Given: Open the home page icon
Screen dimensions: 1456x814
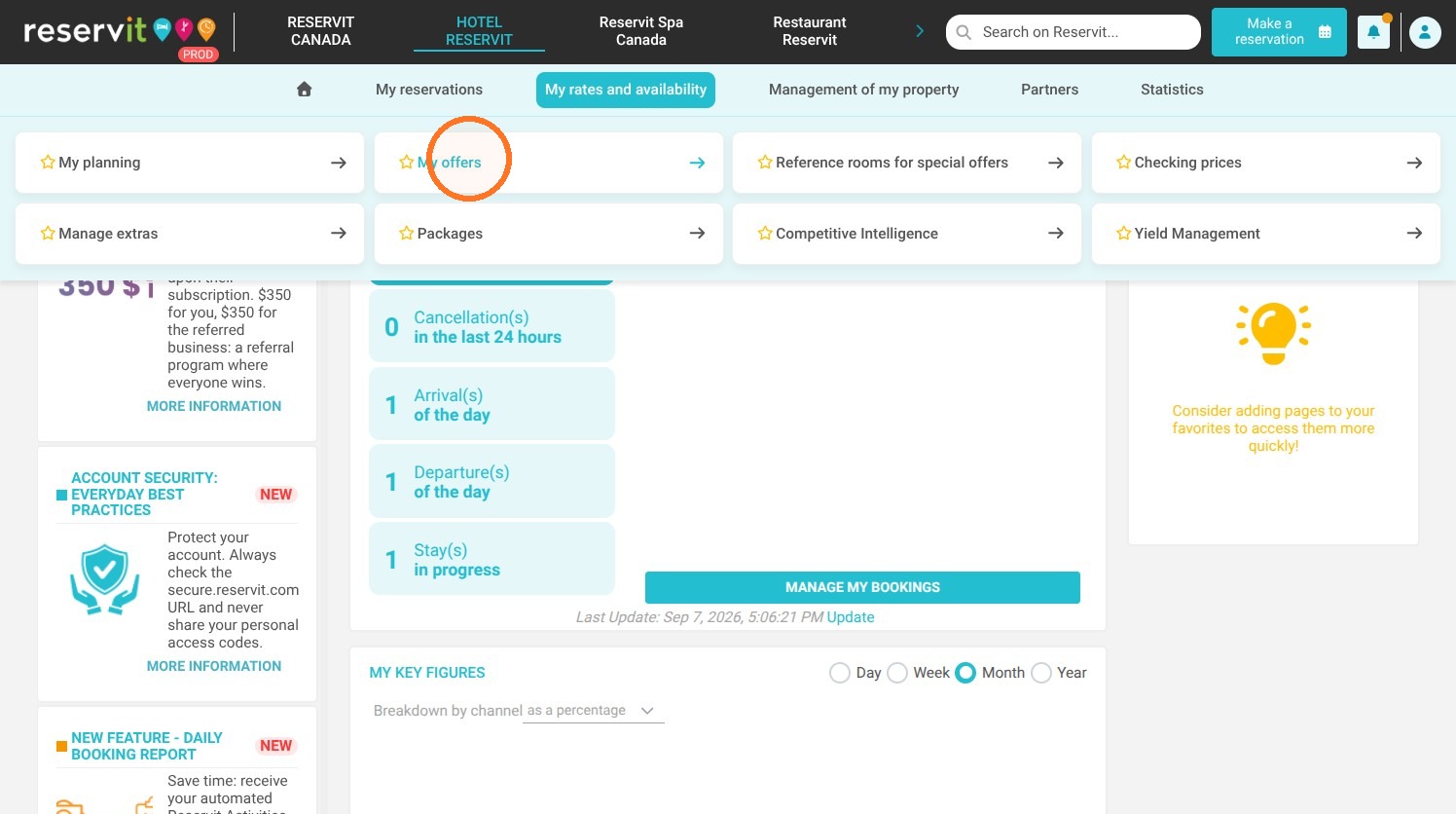Looking at the screenshot, I should click(305, 90).
